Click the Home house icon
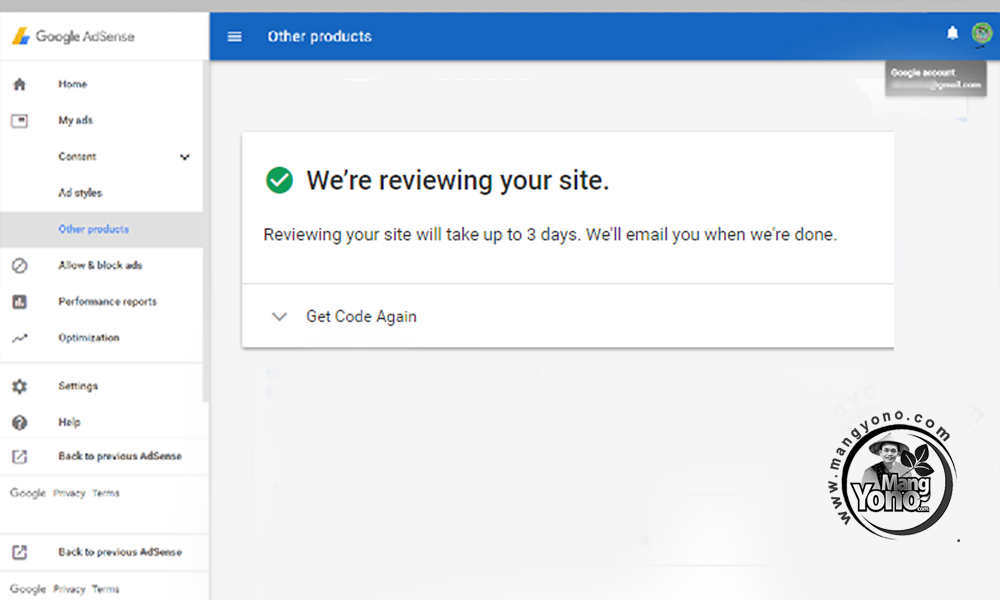1000x600 pixels. click(19, 85)
